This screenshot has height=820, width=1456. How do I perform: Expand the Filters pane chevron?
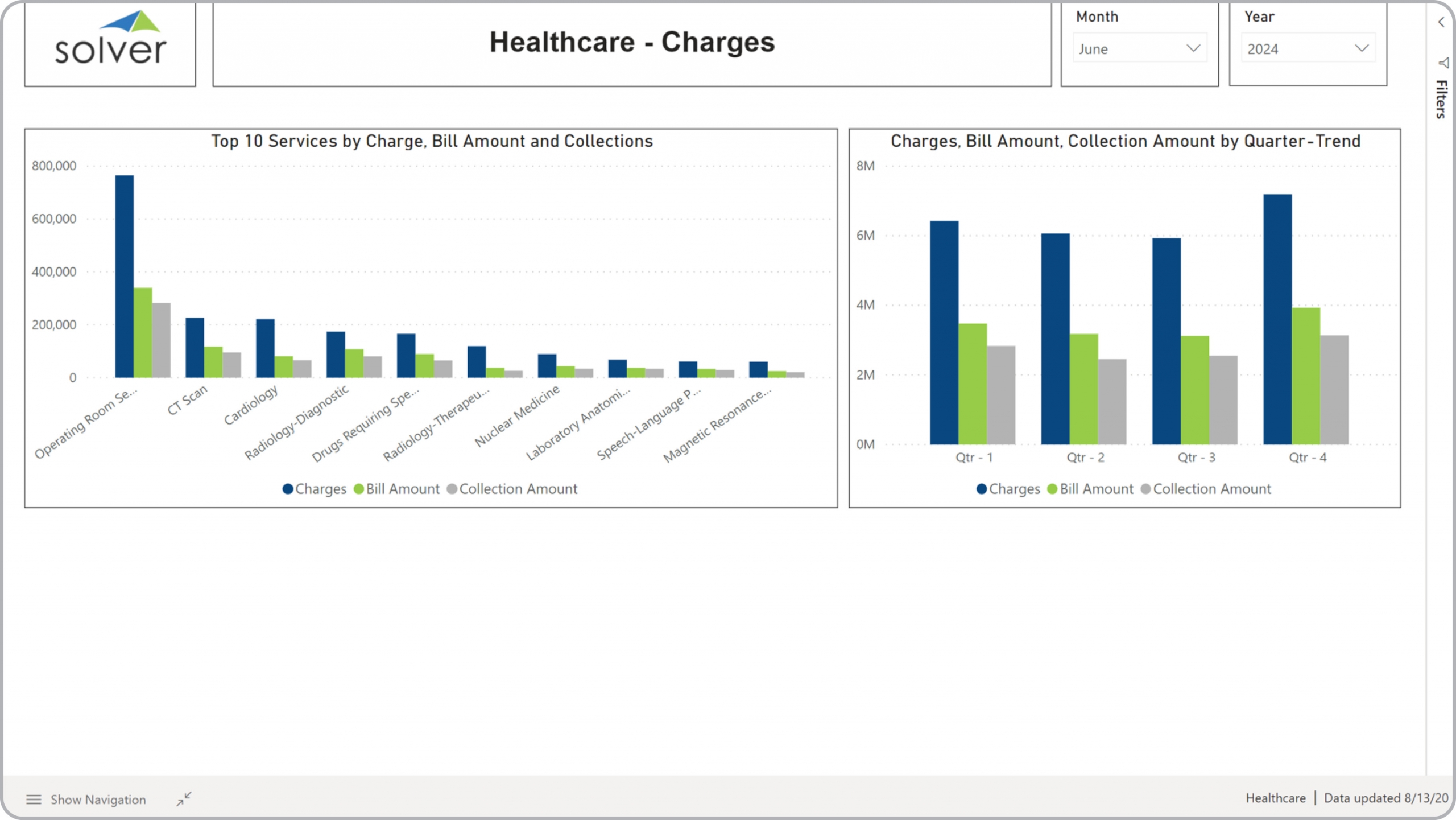click(1441, 22)
